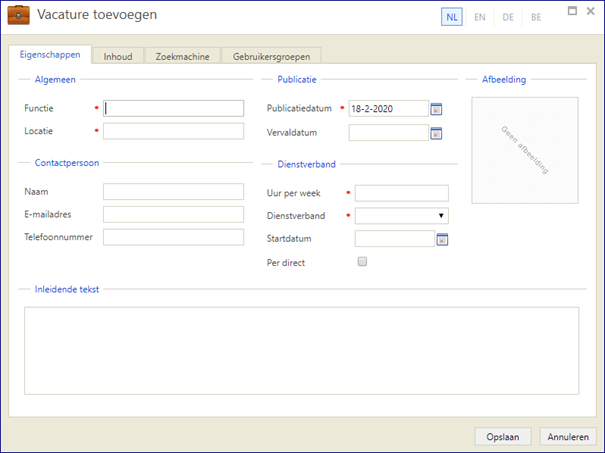Click the briefcase vacancy icon

pos(19,15)
